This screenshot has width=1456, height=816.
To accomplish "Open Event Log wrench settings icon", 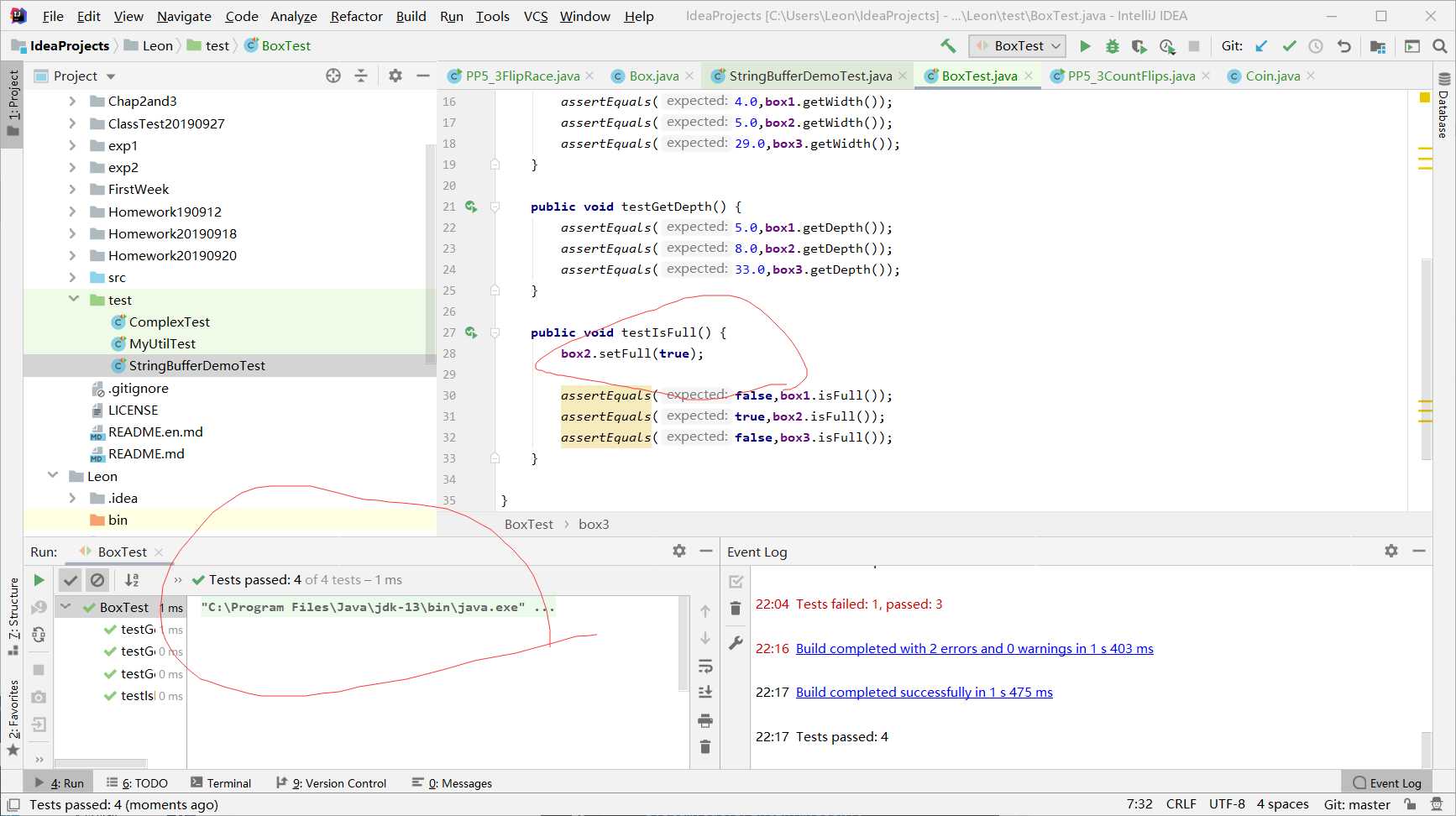I will [736, 643].
